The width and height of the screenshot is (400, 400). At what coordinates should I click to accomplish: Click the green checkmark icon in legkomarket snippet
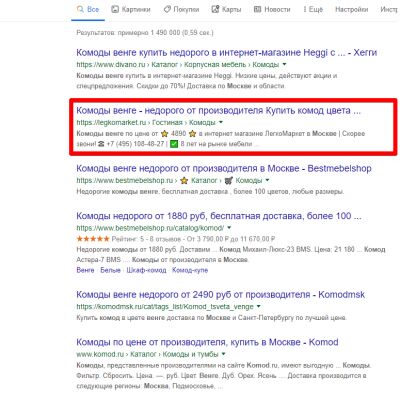[174, 144]
